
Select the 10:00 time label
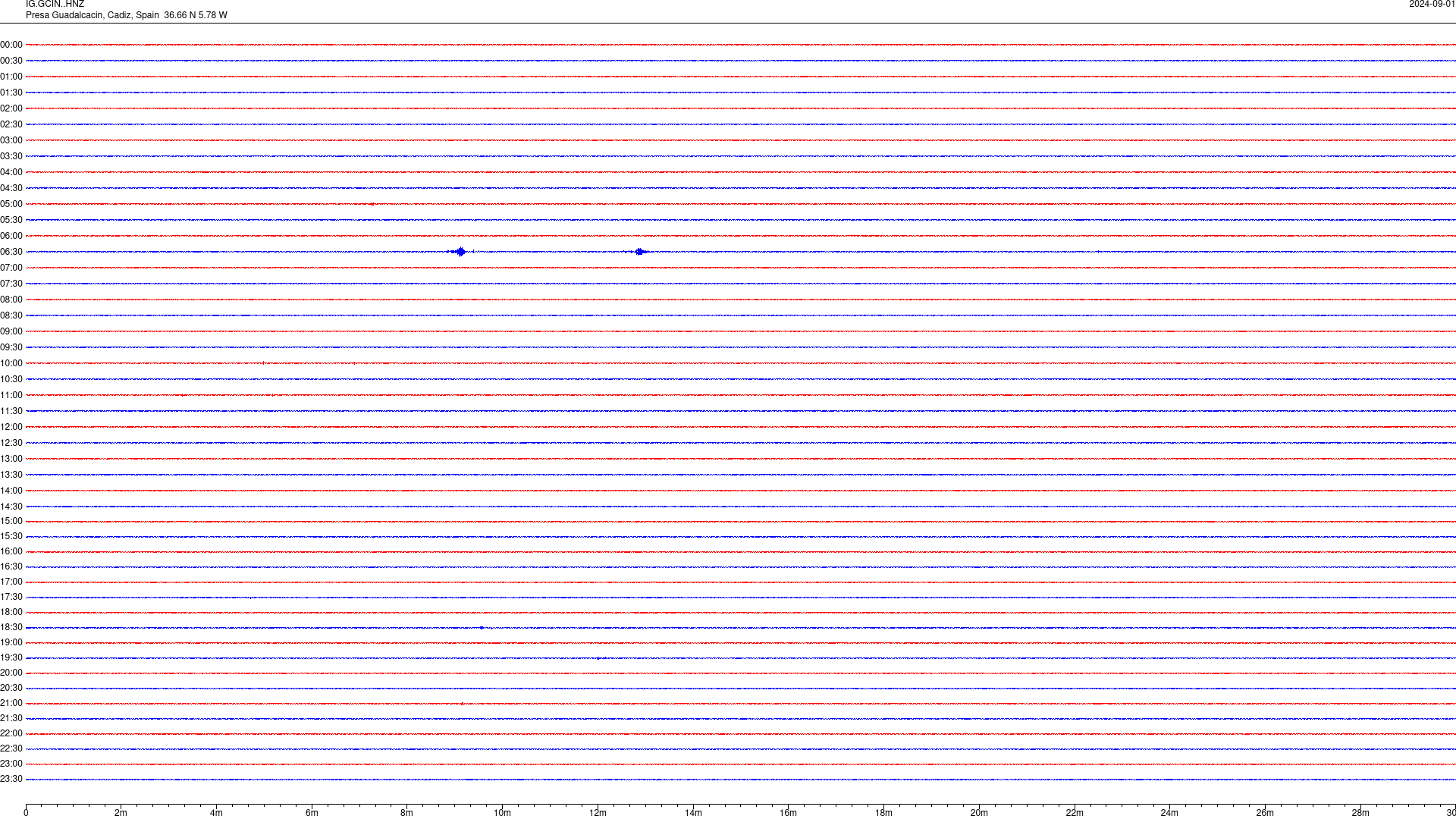tap(11, 363)
